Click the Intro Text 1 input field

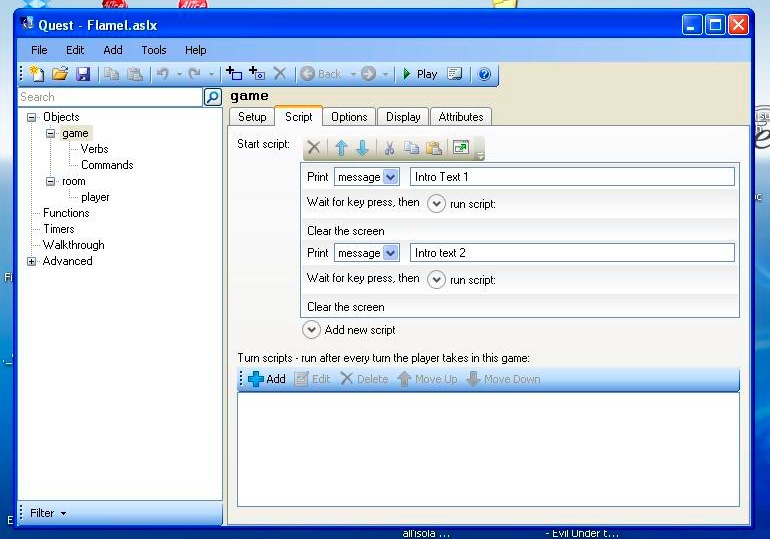click(572, 177)
